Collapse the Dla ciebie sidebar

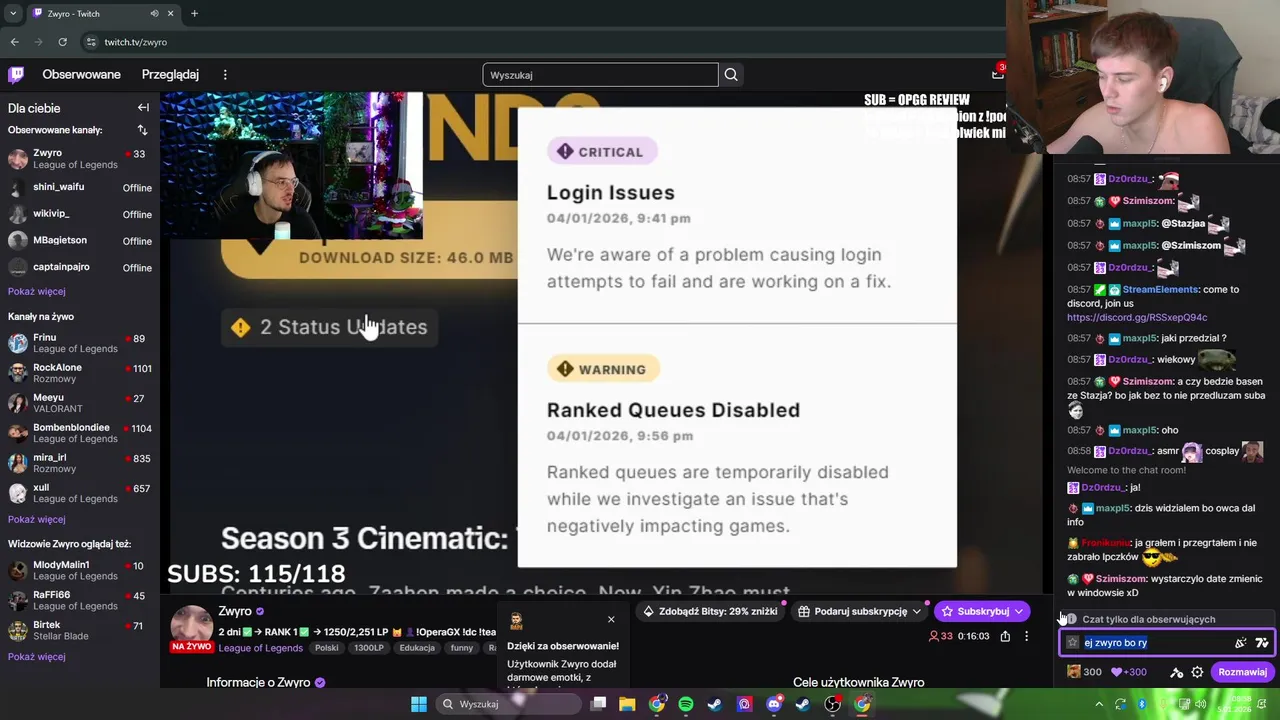pyautogui.click(x=143, y=108)
